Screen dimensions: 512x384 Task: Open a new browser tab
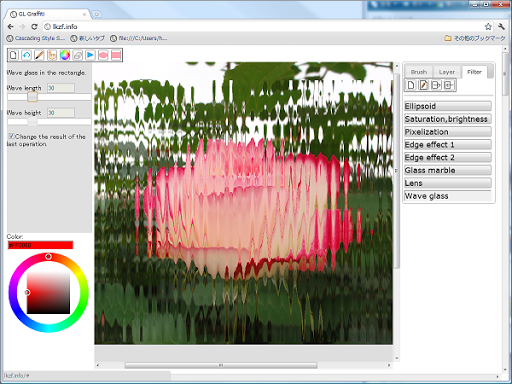pos(97,14)
